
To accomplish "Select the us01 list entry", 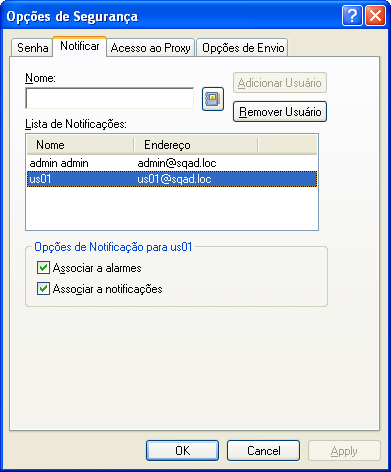I will (x=172, y=179).
